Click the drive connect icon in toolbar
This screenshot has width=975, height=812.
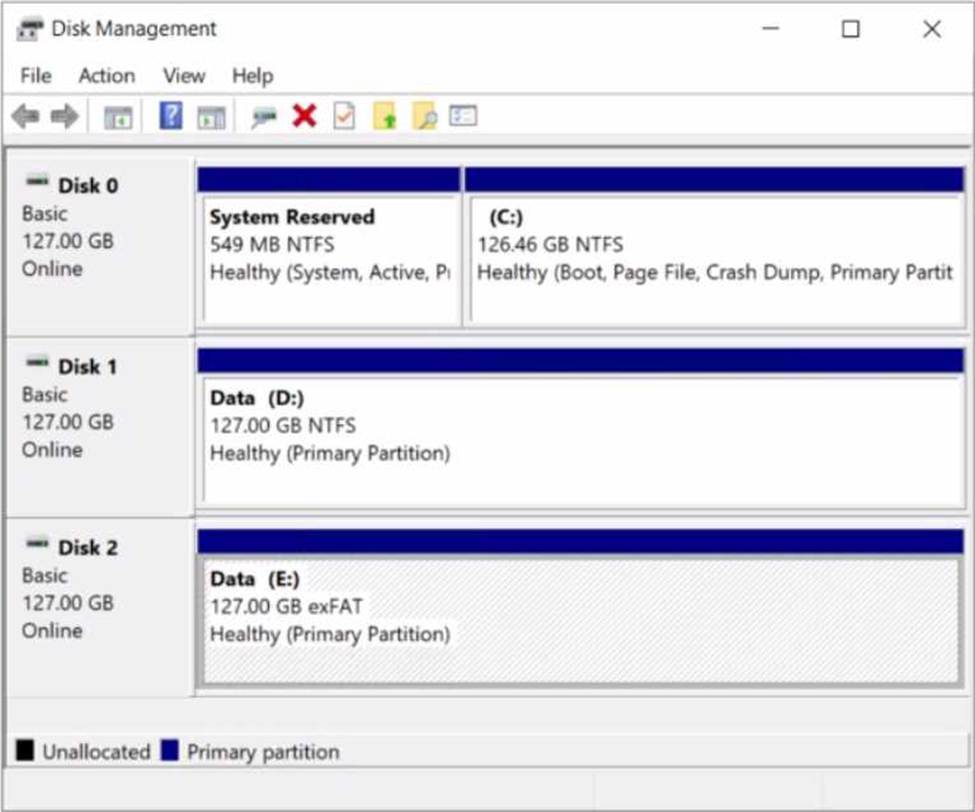coord(264,117)
